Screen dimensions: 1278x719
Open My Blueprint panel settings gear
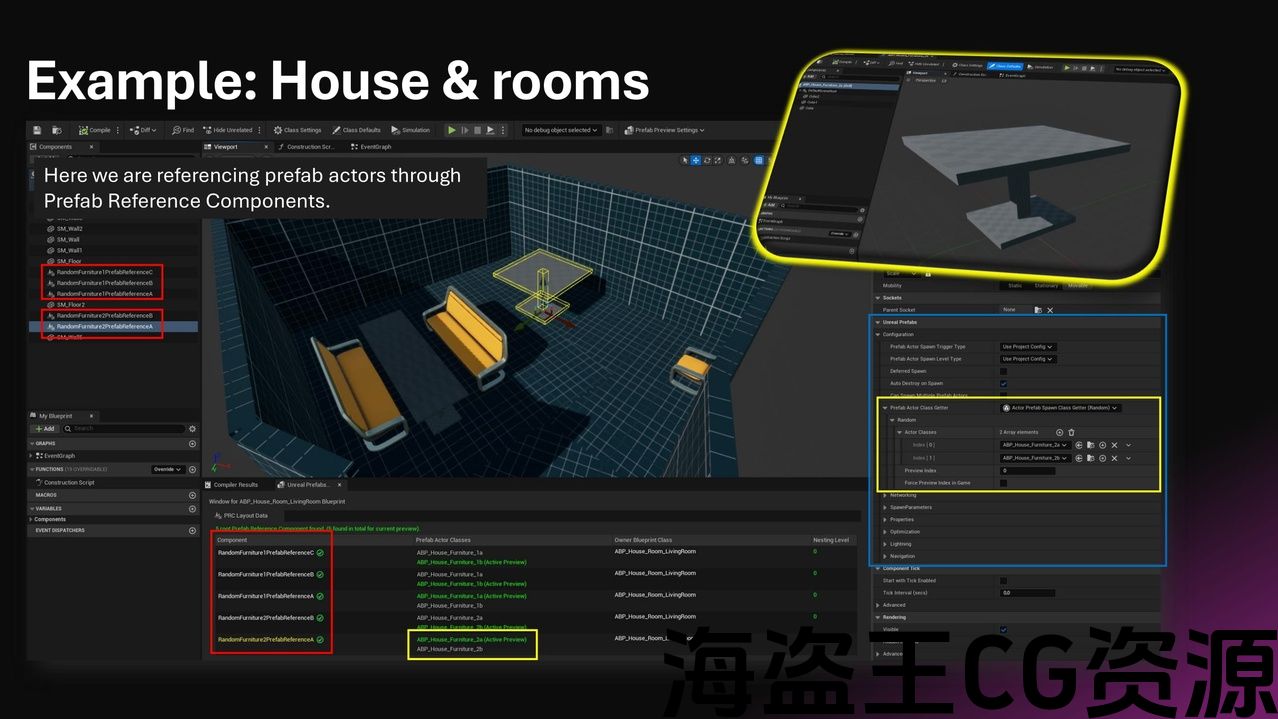tap(192, 429)
